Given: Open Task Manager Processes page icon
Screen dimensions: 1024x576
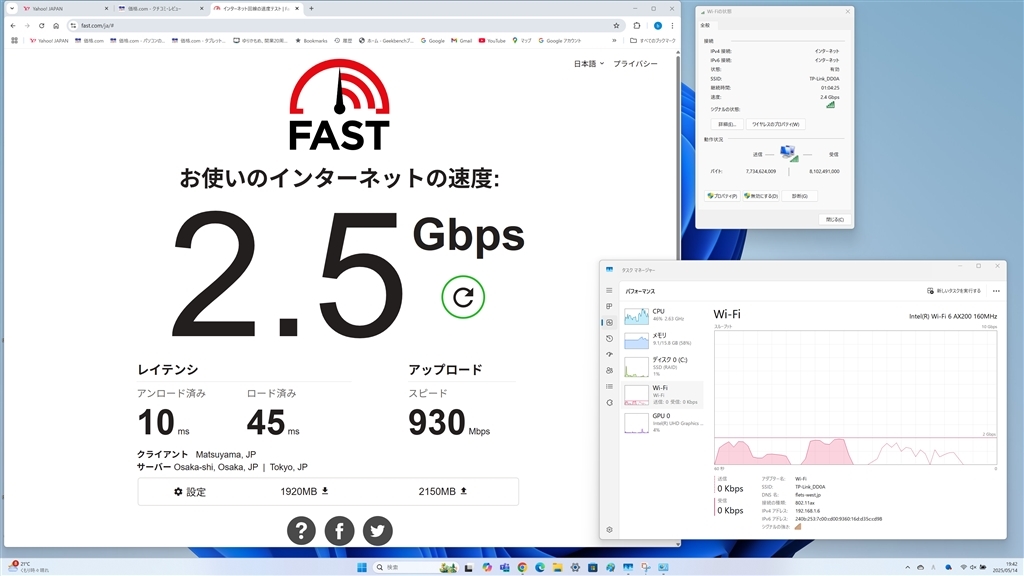Looking at the screenshot, I should [x=609, y=306].
